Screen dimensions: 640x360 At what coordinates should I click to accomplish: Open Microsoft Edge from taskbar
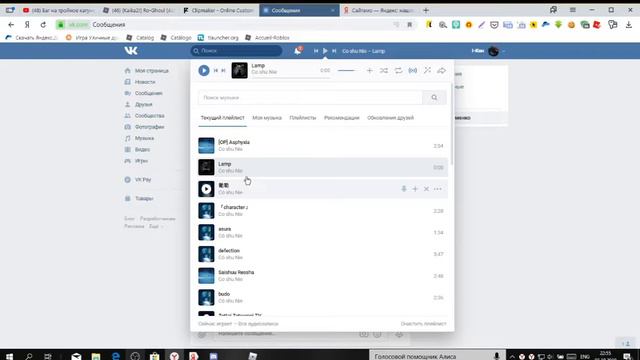coord(116,356)
